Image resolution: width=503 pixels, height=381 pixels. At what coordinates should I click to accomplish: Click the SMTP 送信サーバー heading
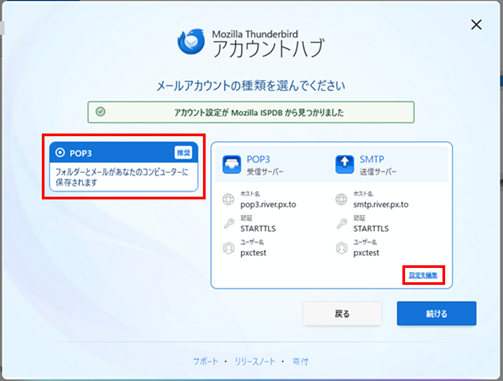378,165
